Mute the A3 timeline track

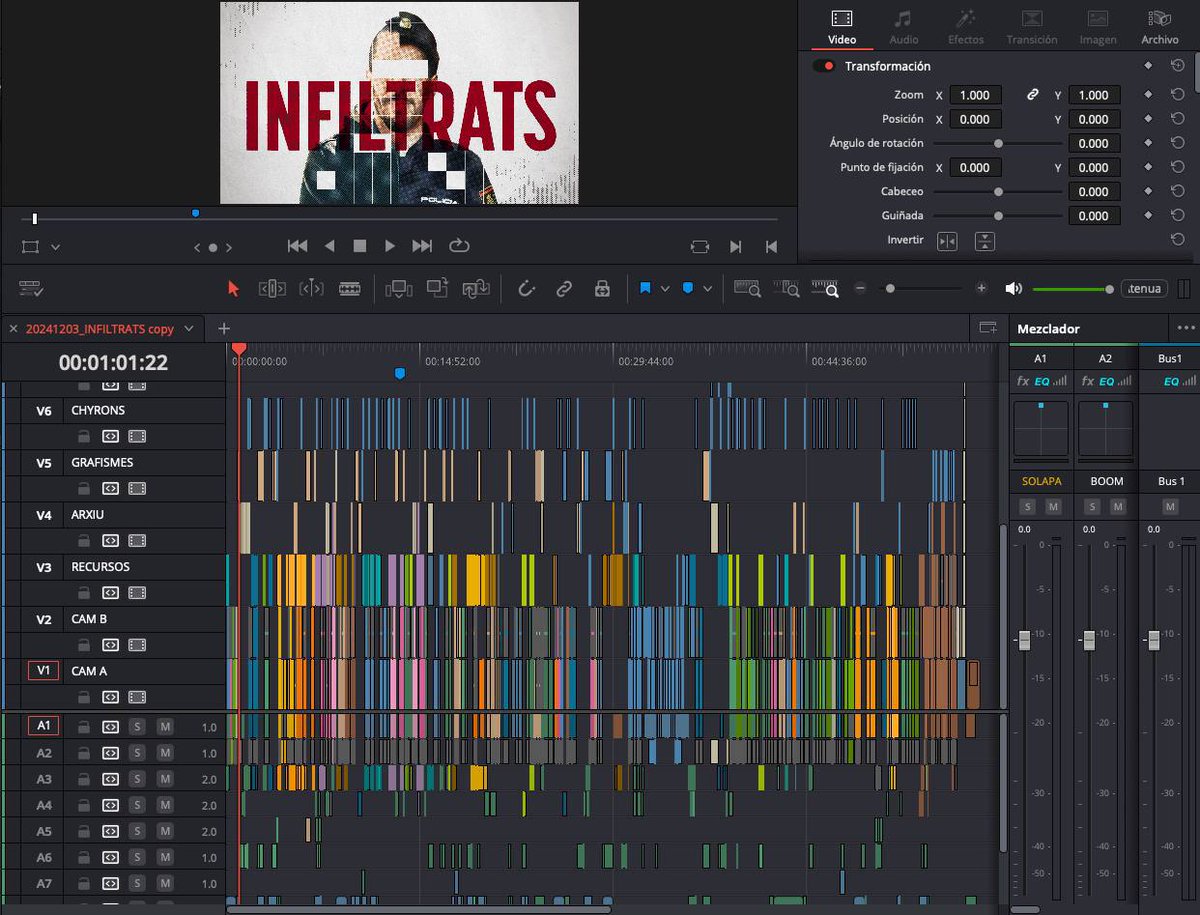coord(165,779)
